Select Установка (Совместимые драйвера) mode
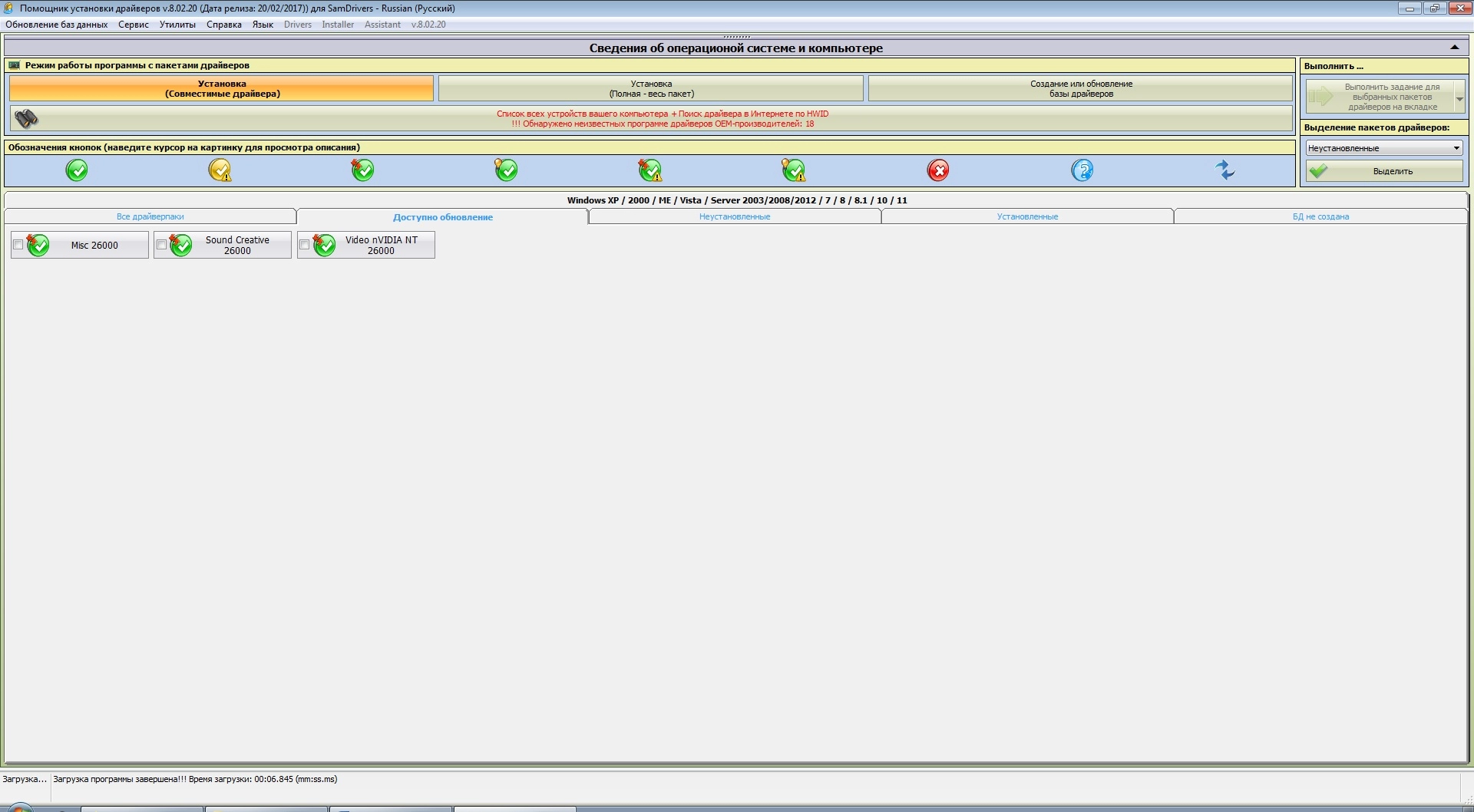This screenshot has height=812, width=1474. (222, 88)
